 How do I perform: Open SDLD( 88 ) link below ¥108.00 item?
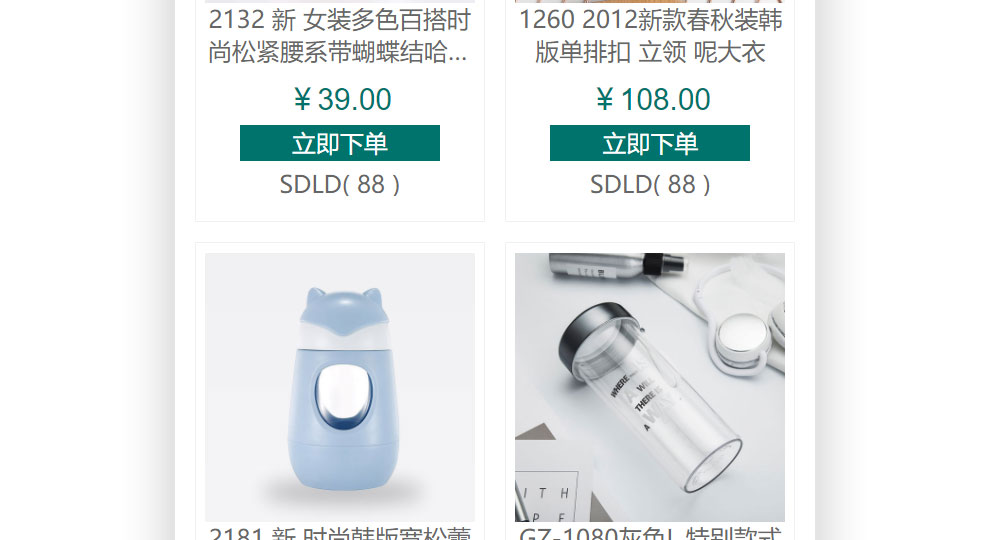(650, 184)
